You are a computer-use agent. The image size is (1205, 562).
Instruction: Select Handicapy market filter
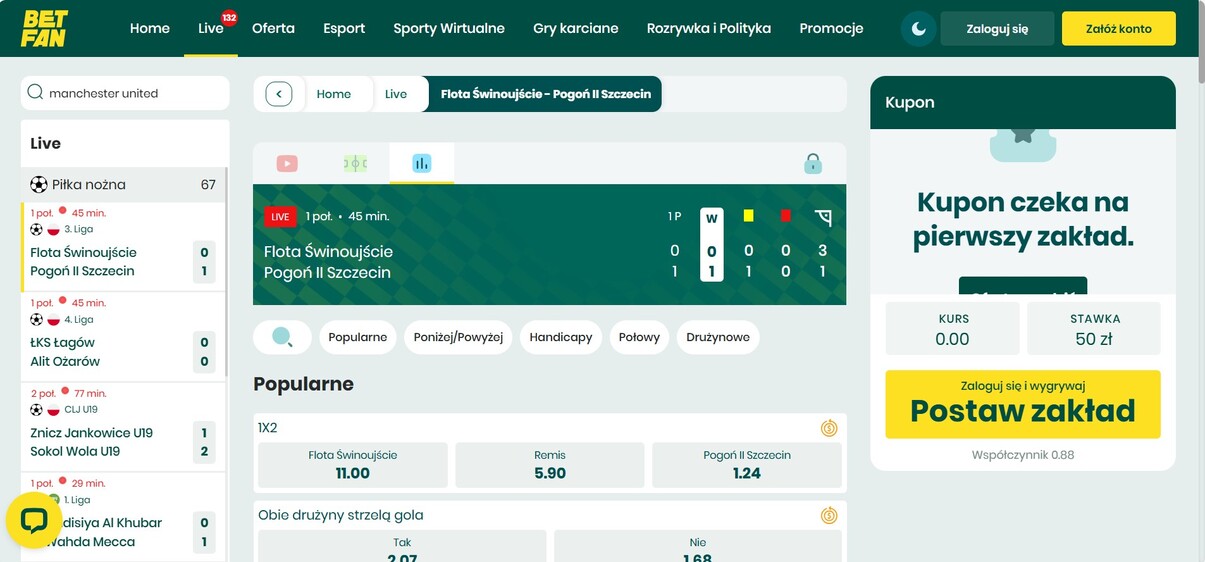coord(561,337)
